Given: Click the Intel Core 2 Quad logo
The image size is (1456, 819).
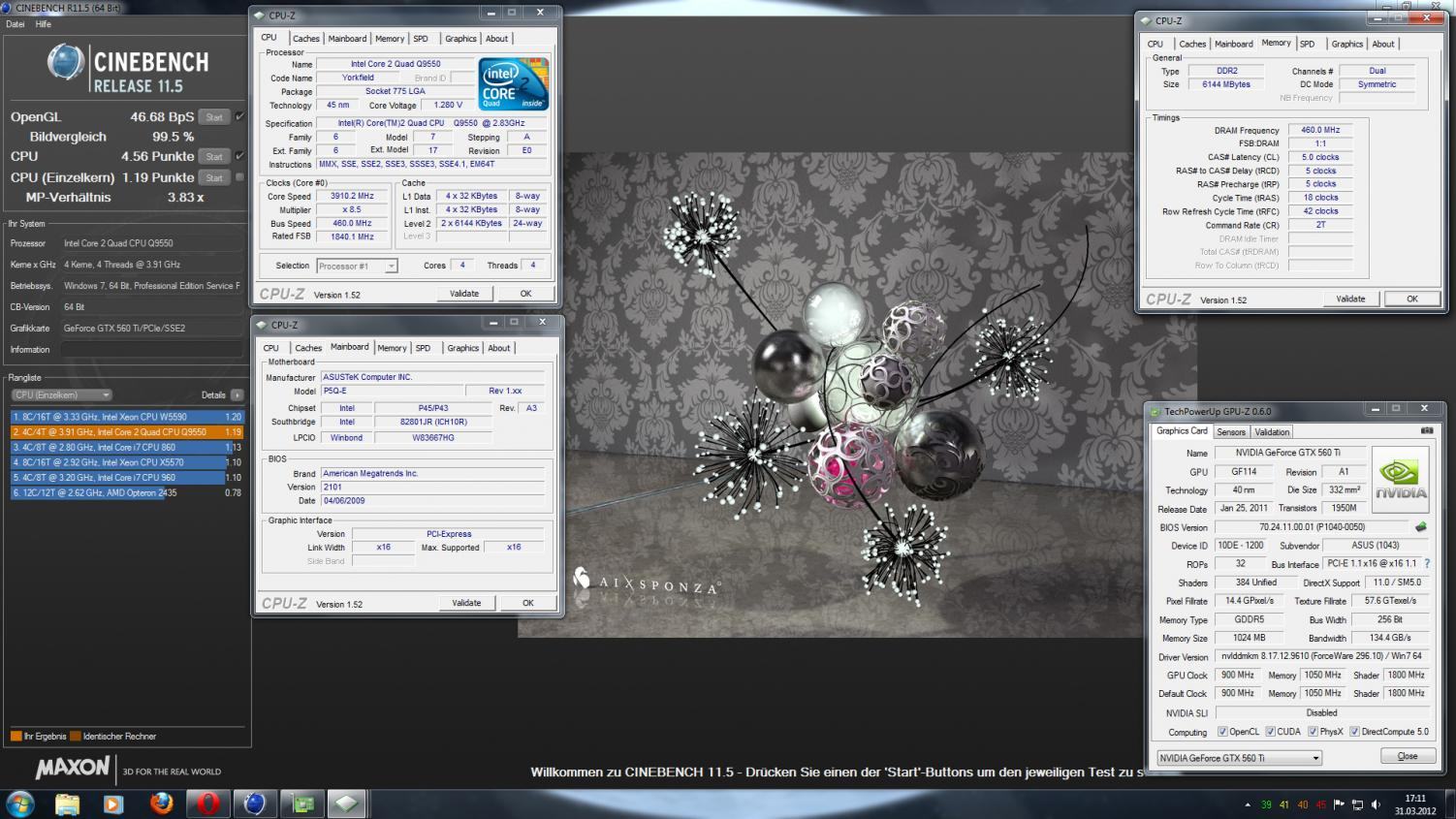Looking at the screenshot, I should [514, 84].
